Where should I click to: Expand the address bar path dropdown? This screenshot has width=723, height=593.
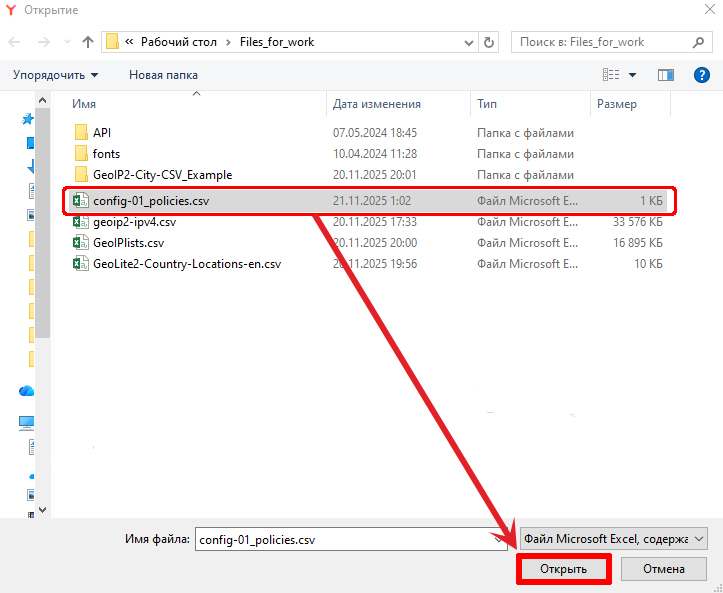tap(469, 42)
